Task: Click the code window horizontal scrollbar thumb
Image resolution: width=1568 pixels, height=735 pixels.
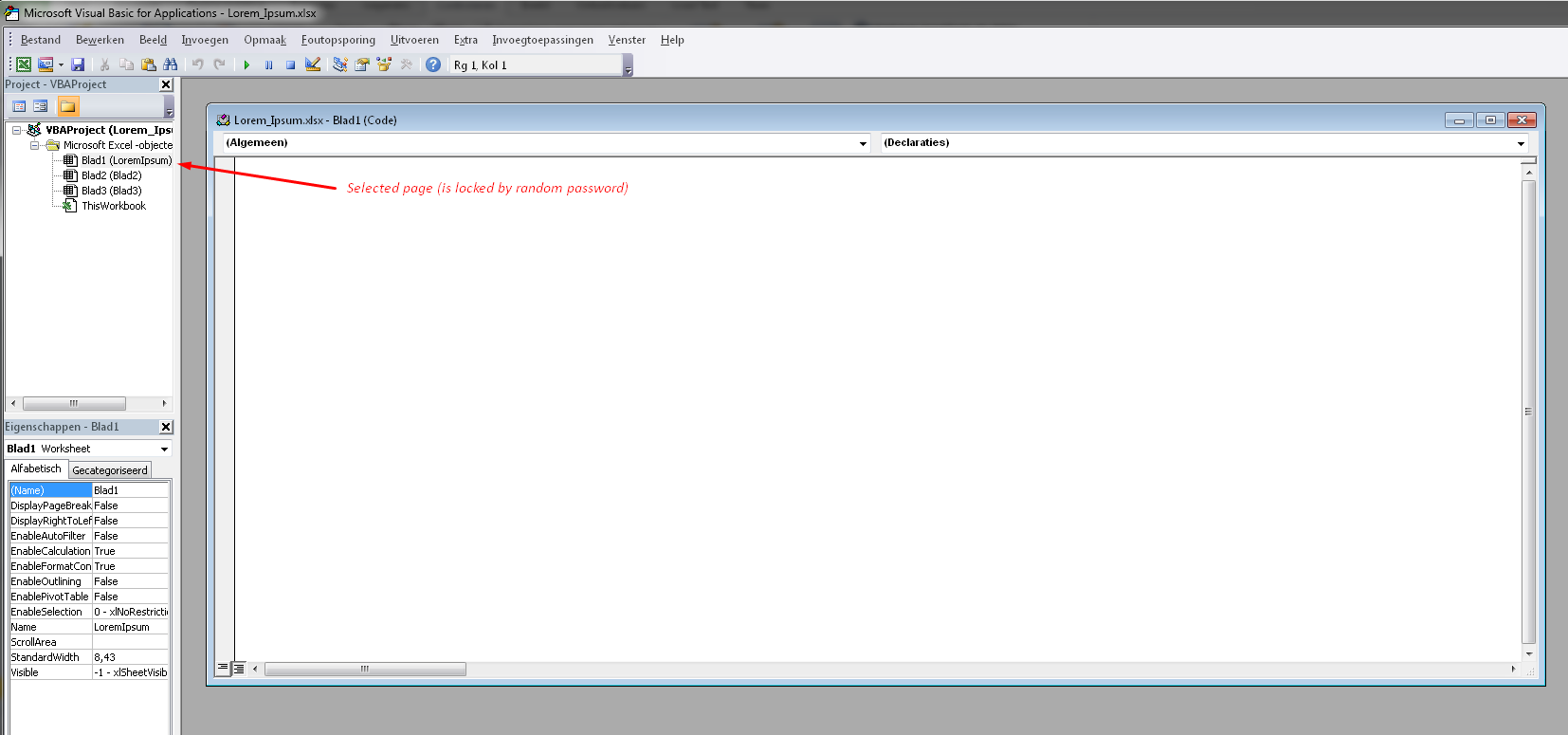Action: coord(365,670)
